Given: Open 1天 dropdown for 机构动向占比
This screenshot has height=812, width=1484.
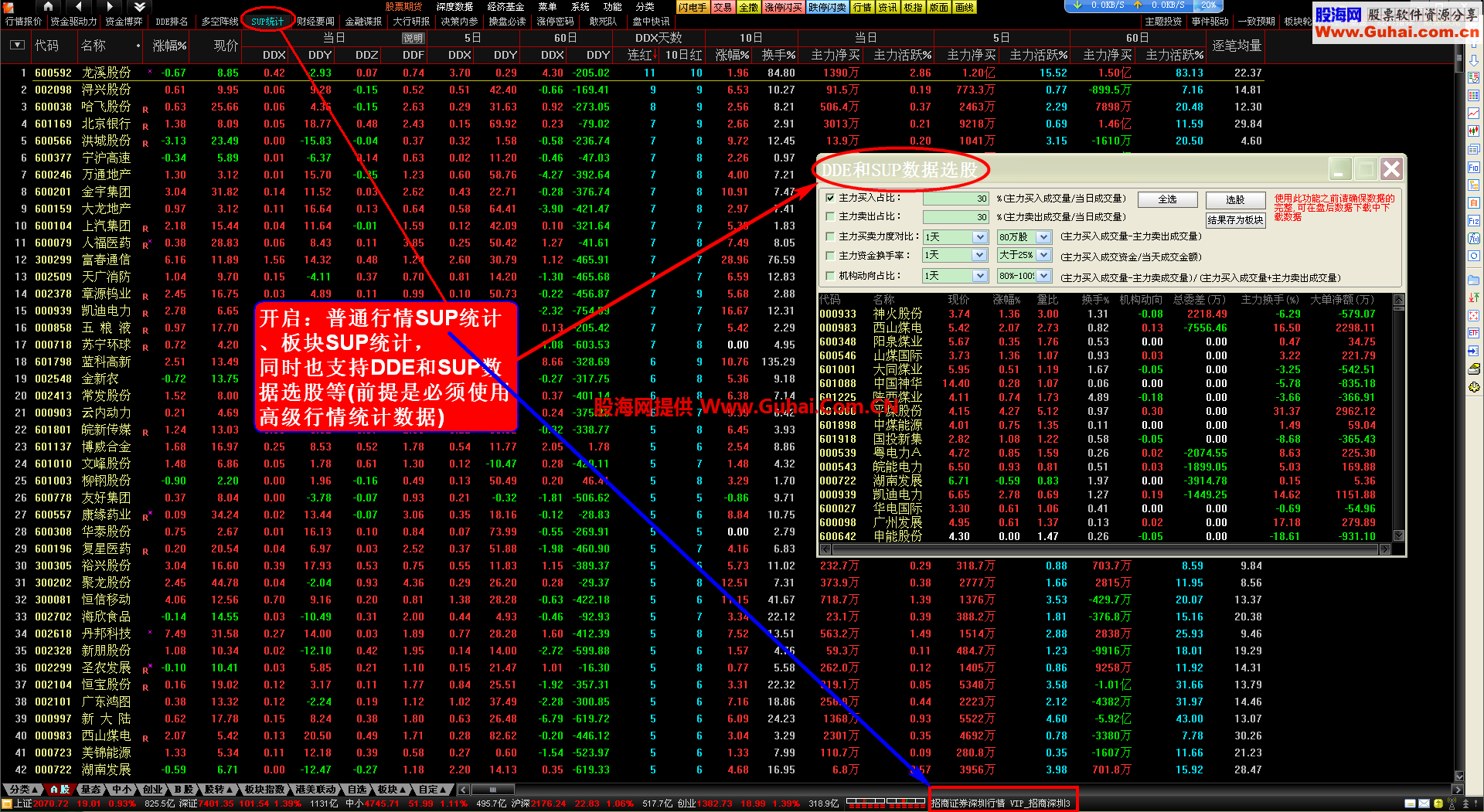Looking at the screenshot, I should (955, 276).
